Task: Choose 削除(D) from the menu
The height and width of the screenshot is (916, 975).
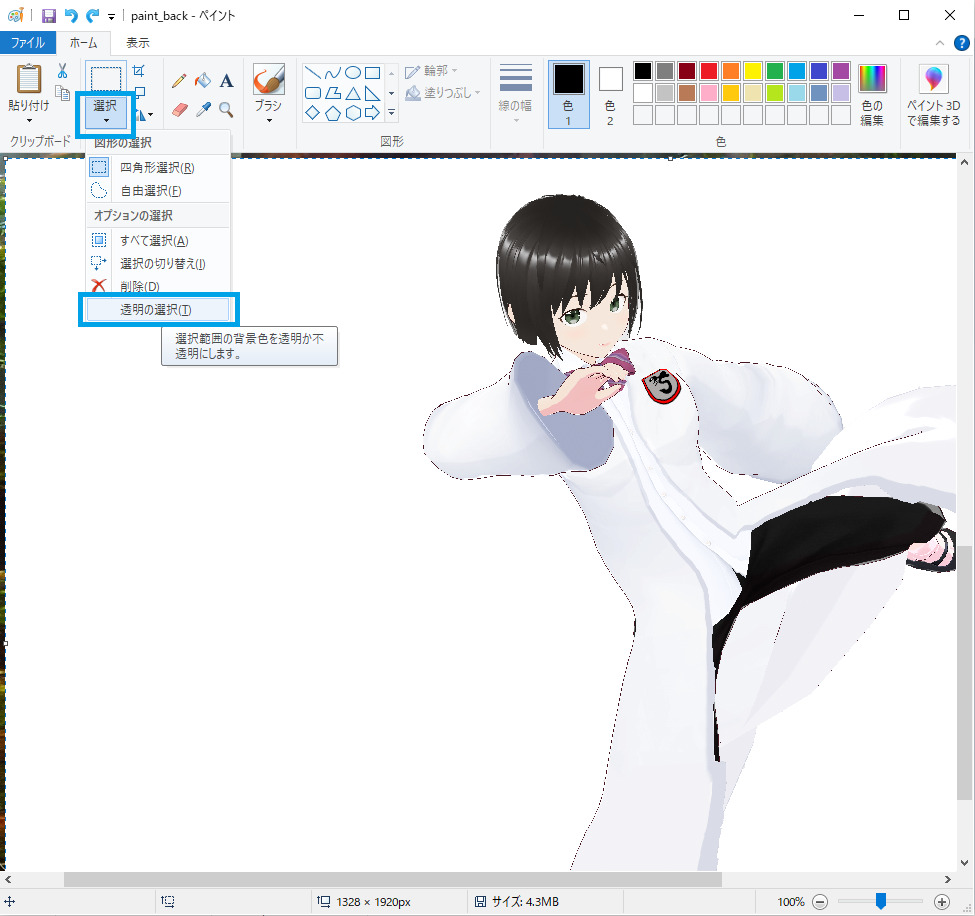Action: tap(158, 287)
